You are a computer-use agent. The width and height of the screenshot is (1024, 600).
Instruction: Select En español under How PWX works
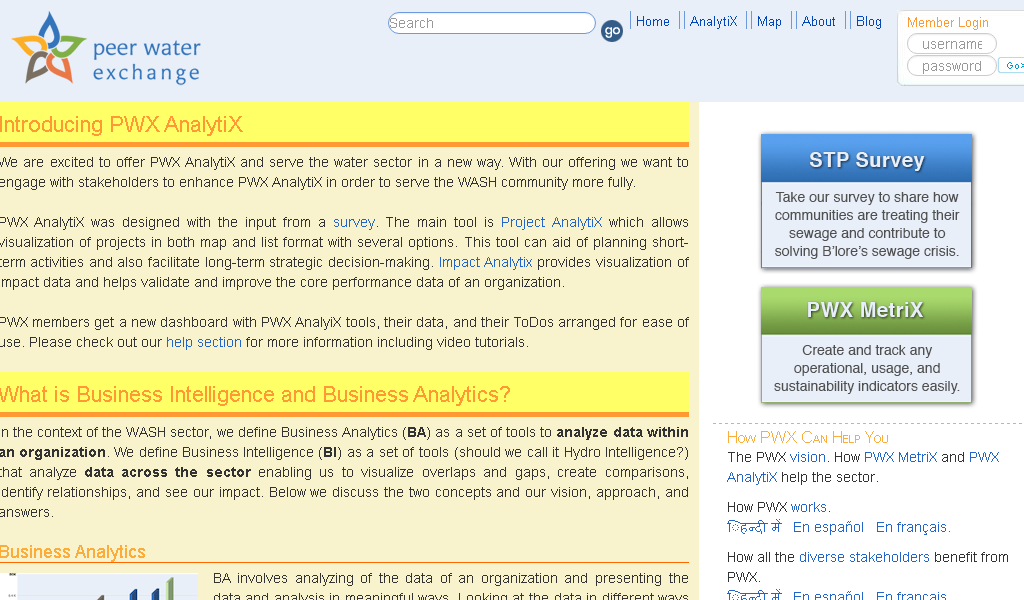click(828, 527)
